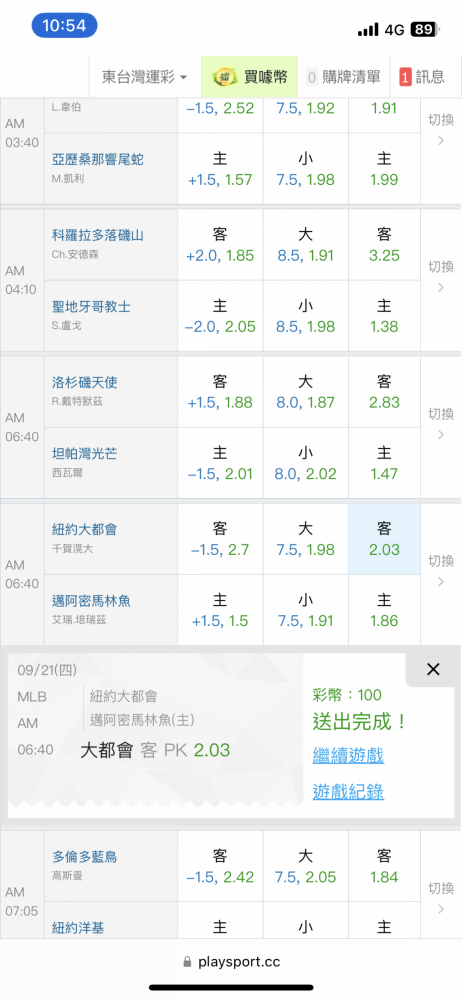Open the 遊戲紀錄 link

(348, 792)
